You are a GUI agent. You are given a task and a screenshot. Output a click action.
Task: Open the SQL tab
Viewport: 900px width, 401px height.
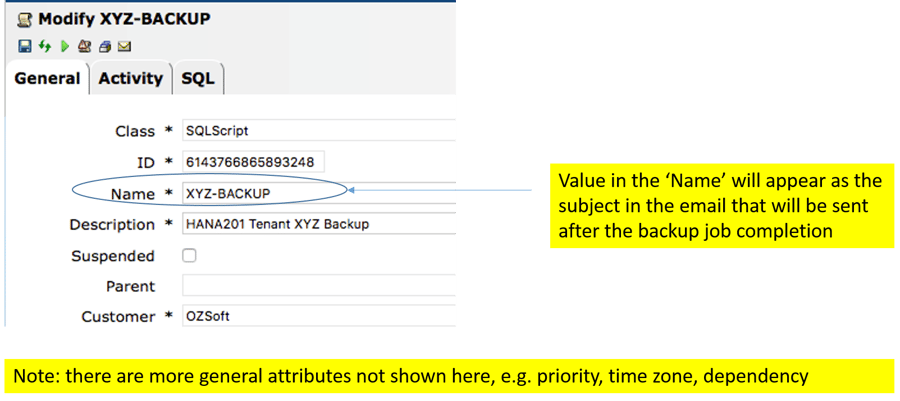[198, 78]
